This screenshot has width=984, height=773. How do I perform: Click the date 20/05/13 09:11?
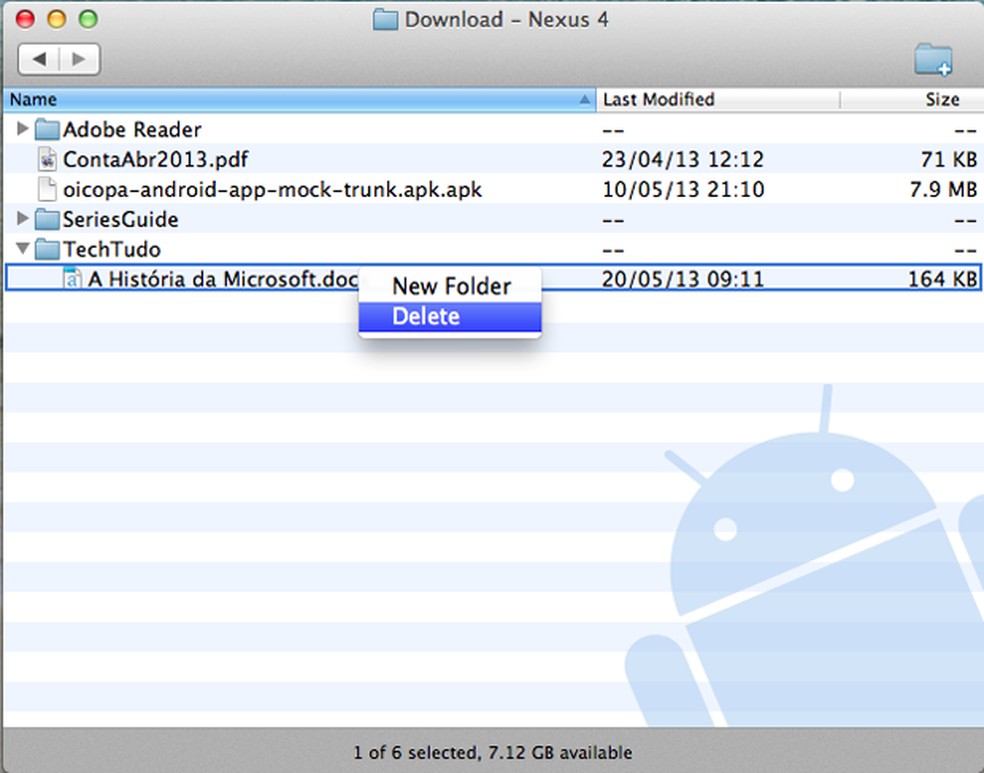coord(683,279)
